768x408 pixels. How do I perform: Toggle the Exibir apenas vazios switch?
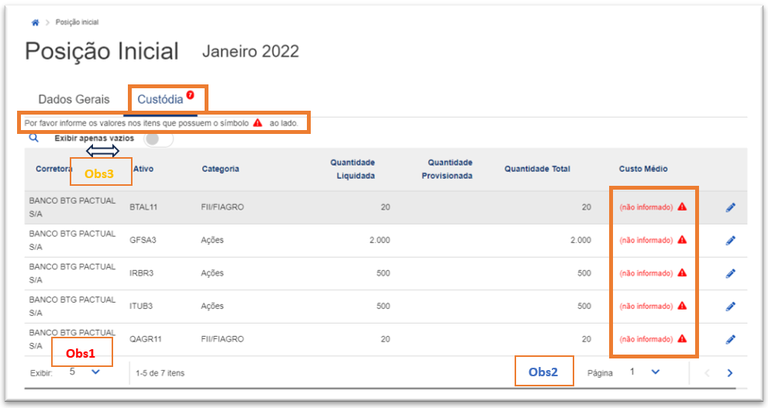pos(158,139)
